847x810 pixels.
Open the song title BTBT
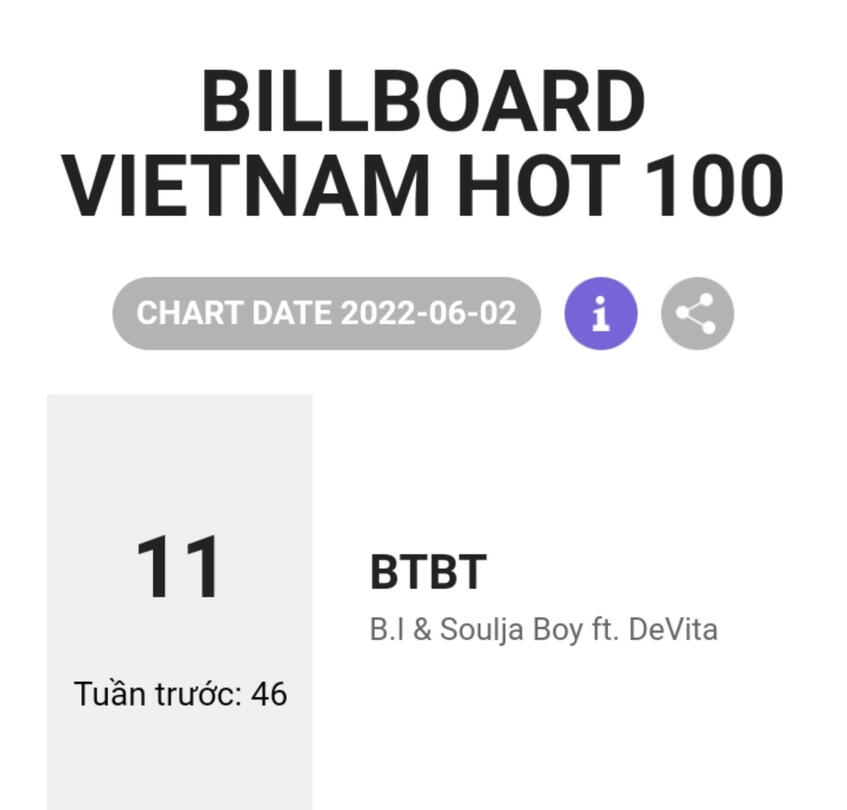pyautogui.click(x=428, y=573)
